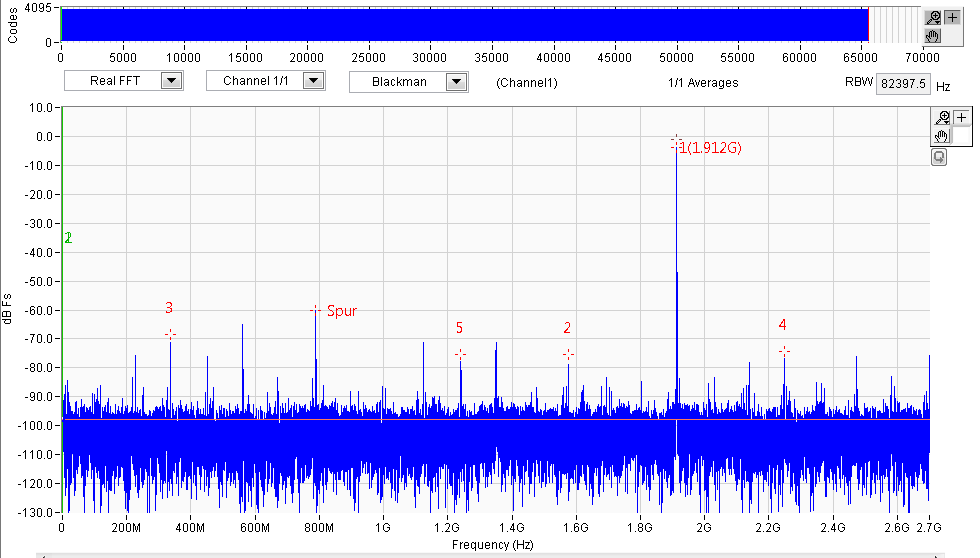980x558 pixels.
Task: Click the green cursor line at plot left edge
Action: 62,309
